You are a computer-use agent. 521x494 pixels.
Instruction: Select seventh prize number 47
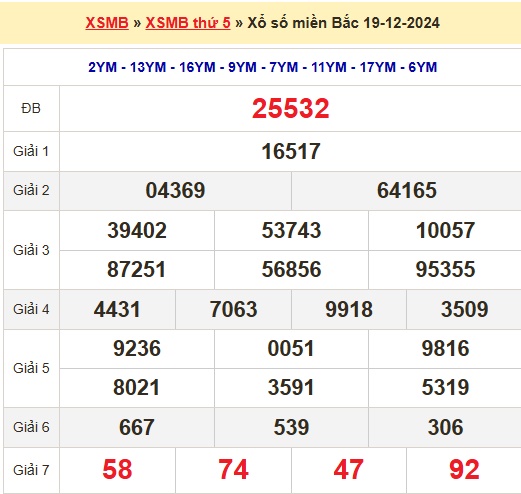point(349,470)
